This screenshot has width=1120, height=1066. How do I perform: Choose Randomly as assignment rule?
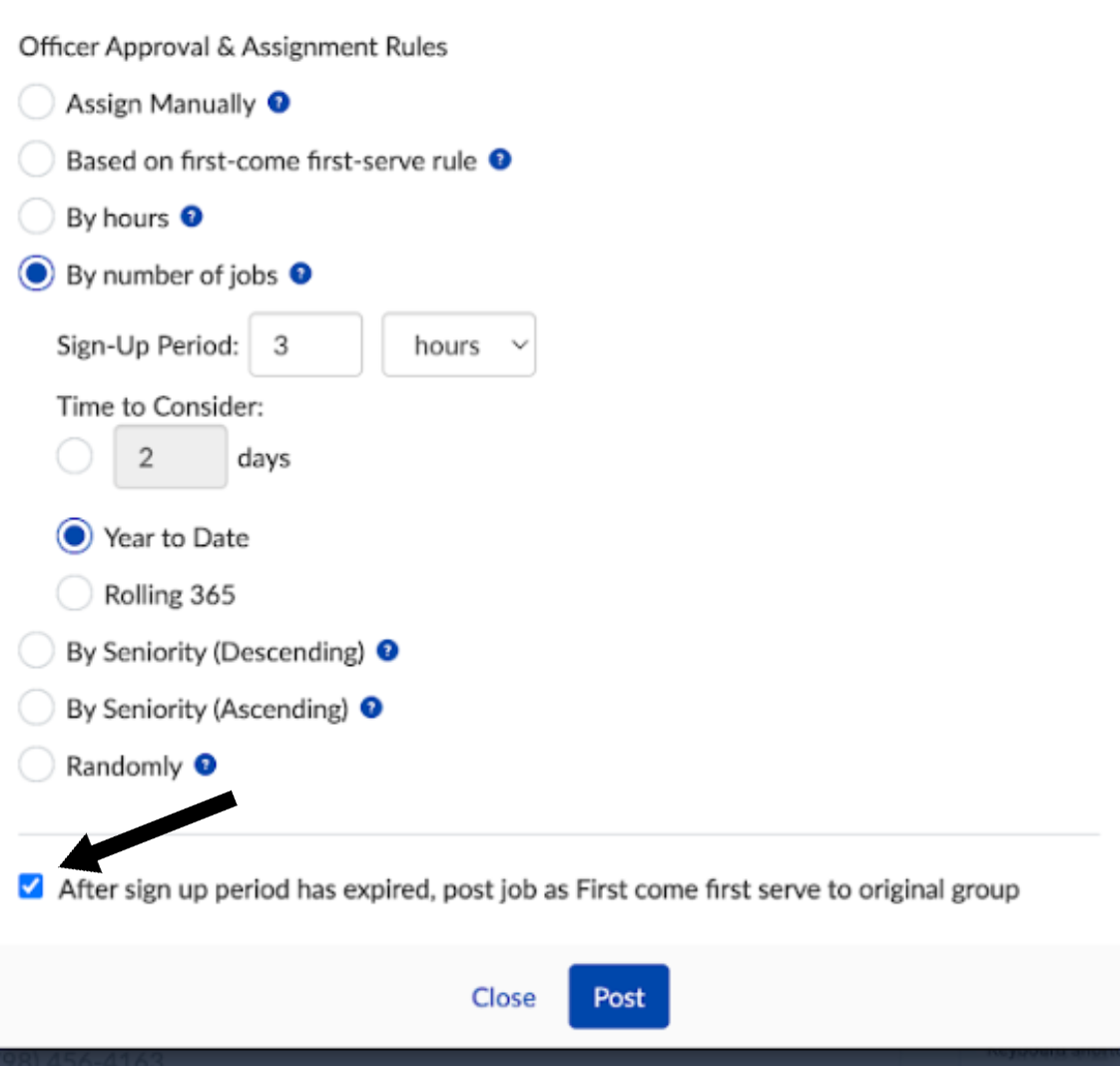coord(36,765)
